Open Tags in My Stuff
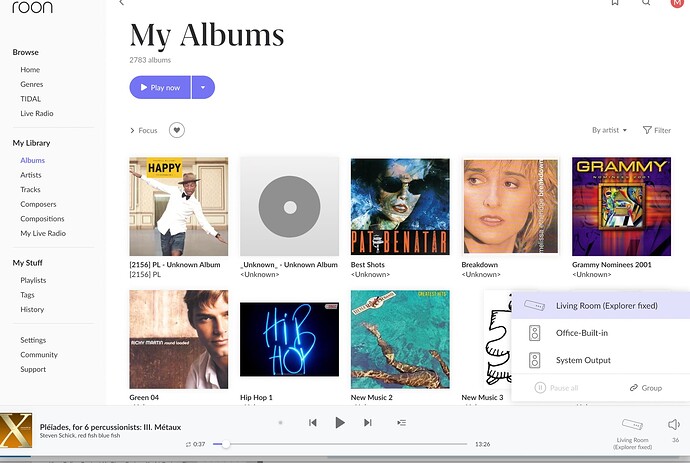The image size is (690, 463). point(27,294)
